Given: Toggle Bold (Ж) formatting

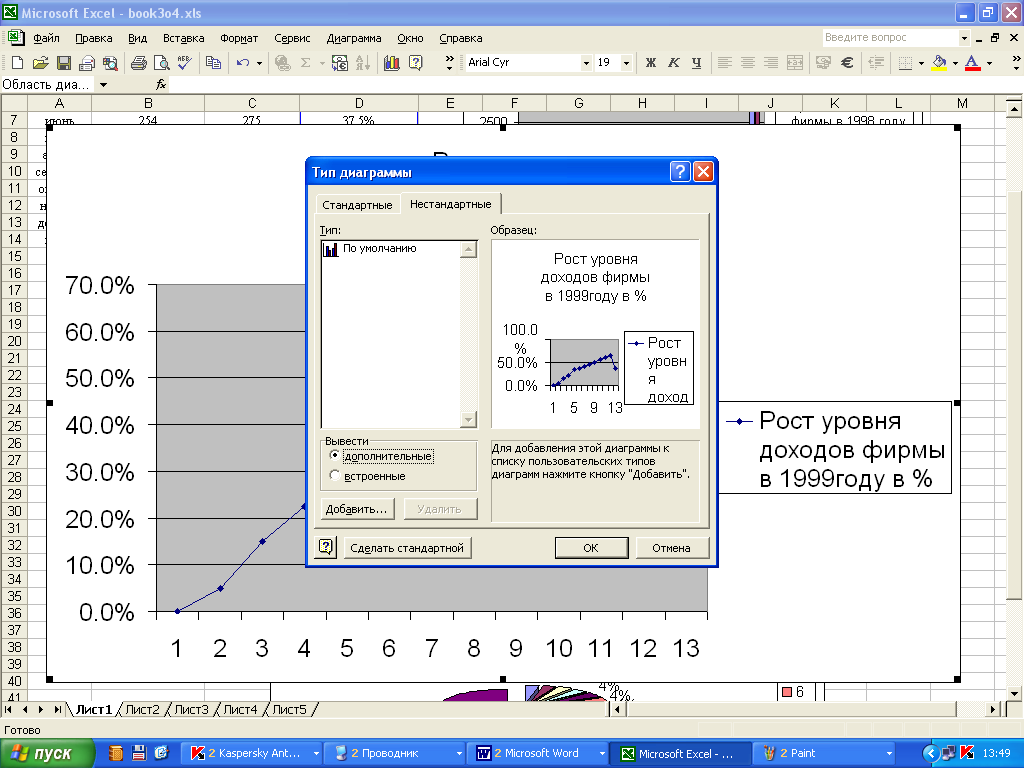Looking at the screenshot, I should [x=650, y=63].
